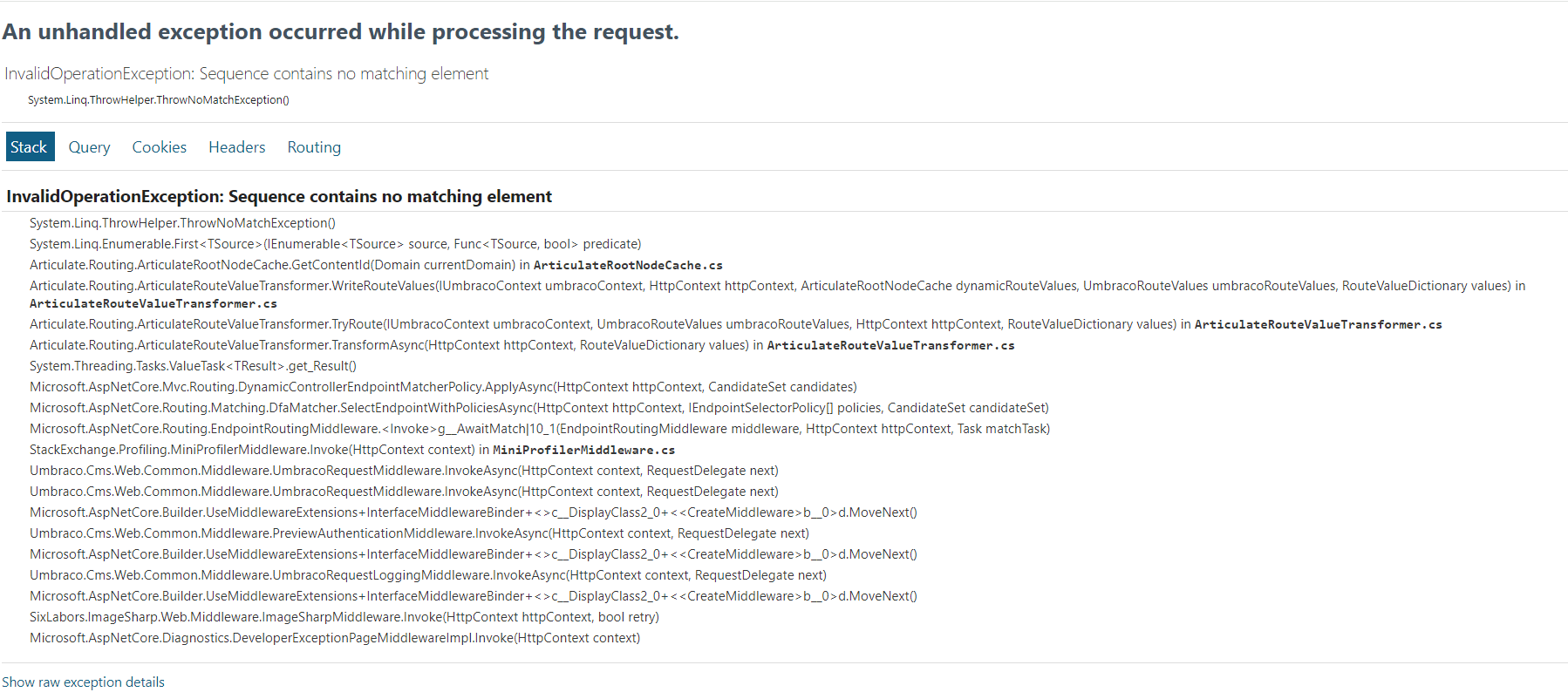The height and width of the screenshot is (699, 1568).
Task: Expand the MiniProfilerMiddleware.cs Invoke frame
Action: click(x=352, y=450)
